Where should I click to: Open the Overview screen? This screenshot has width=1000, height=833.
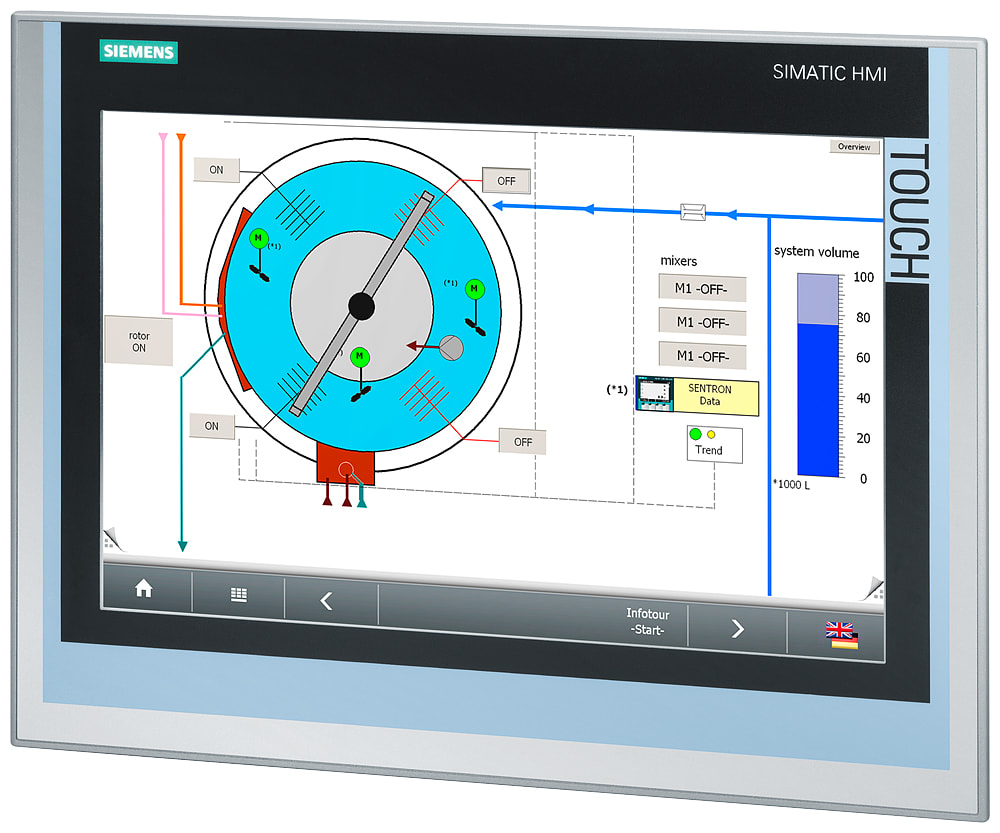(x=853, y=146)
